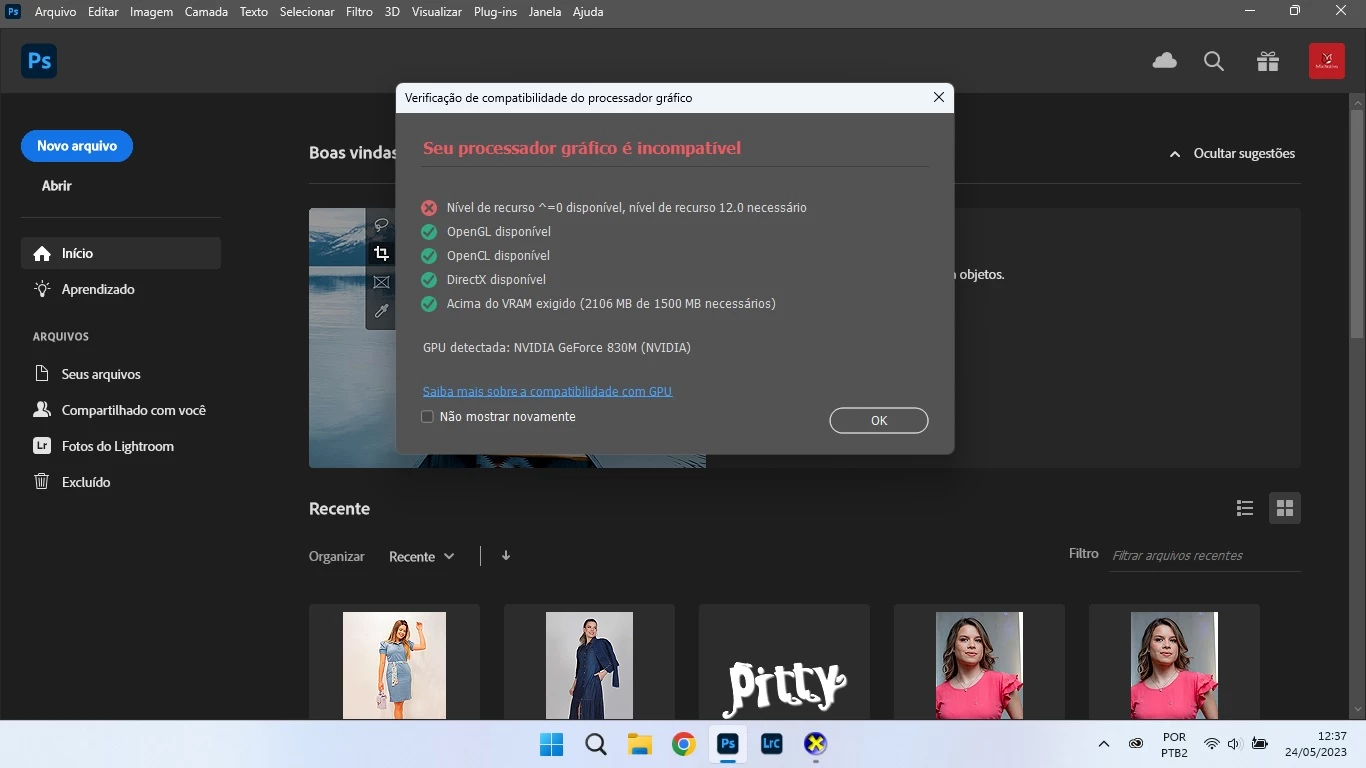Open the volume tray icon
The width and height of the screenshot is (1366, 768).
[x=1234, y=744]
